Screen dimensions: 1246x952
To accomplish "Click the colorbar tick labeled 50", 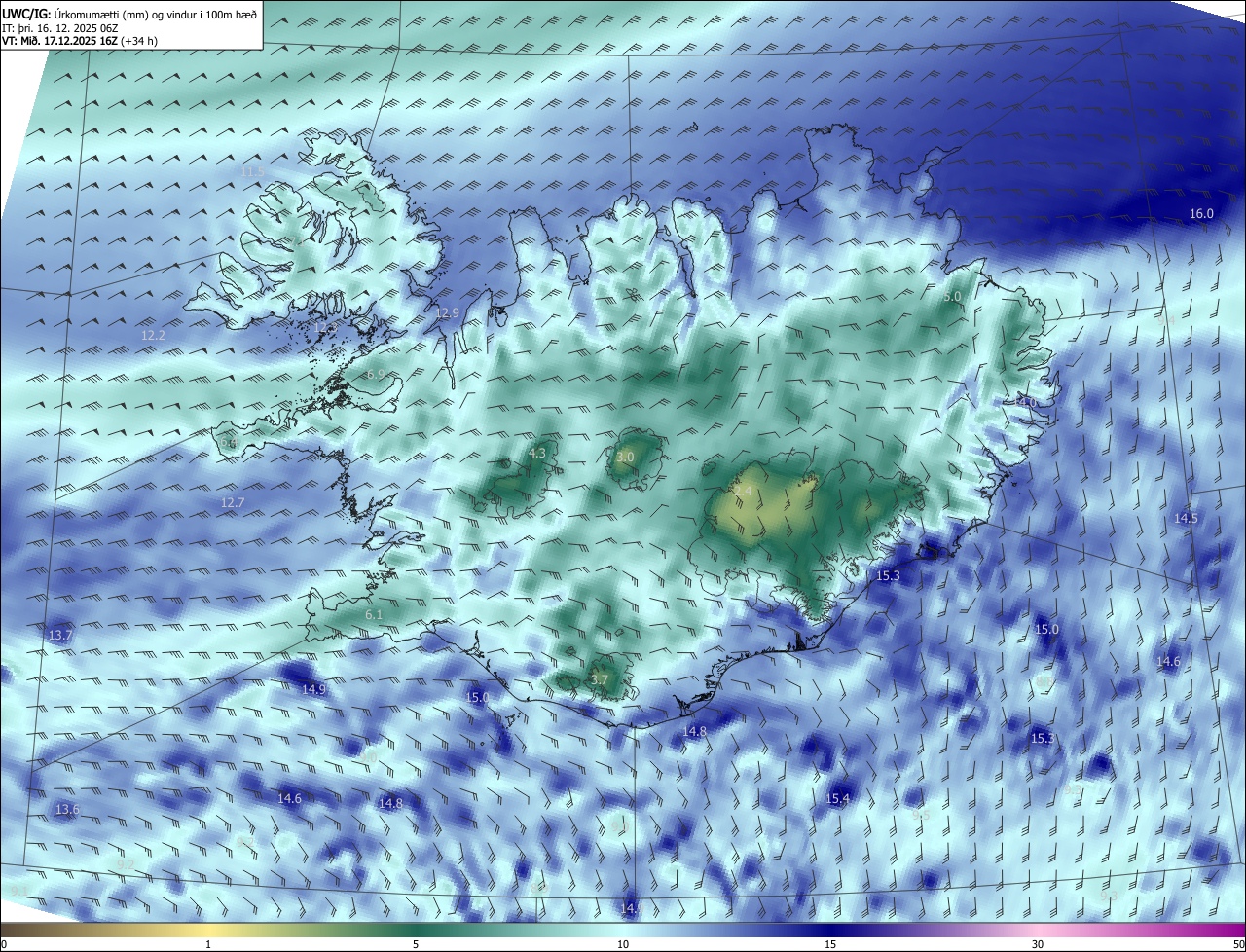I will 1238,944.
